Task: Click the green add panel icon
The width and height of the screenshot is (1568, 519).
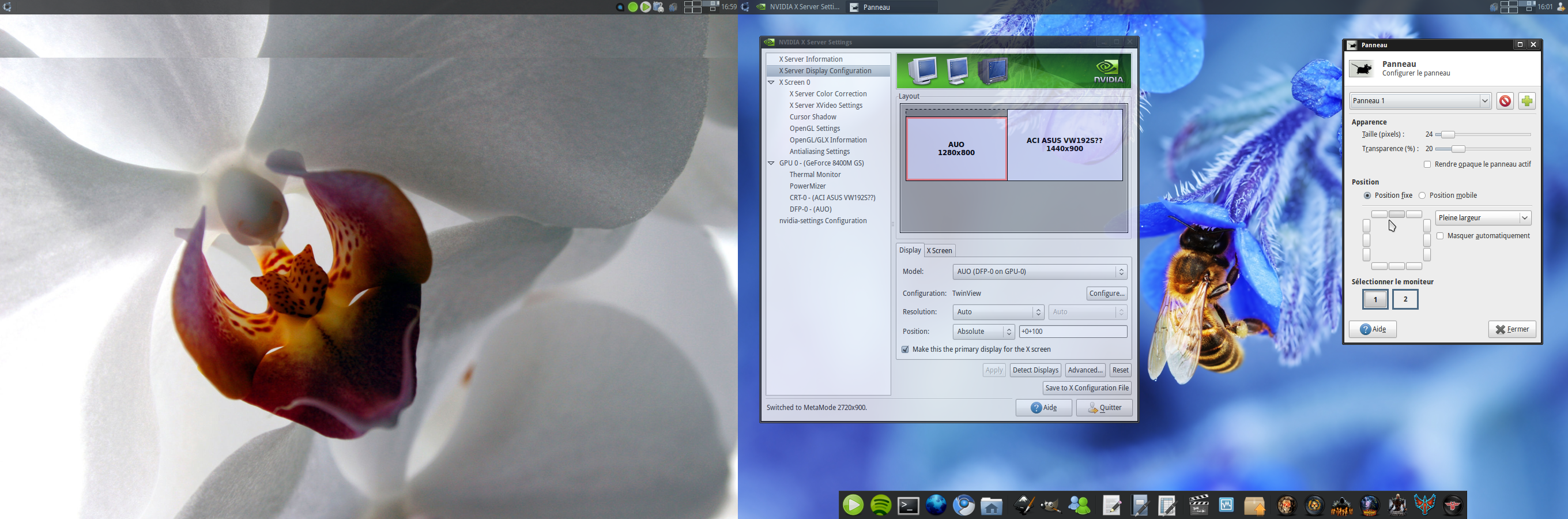Action: (x=1526, y=101)
